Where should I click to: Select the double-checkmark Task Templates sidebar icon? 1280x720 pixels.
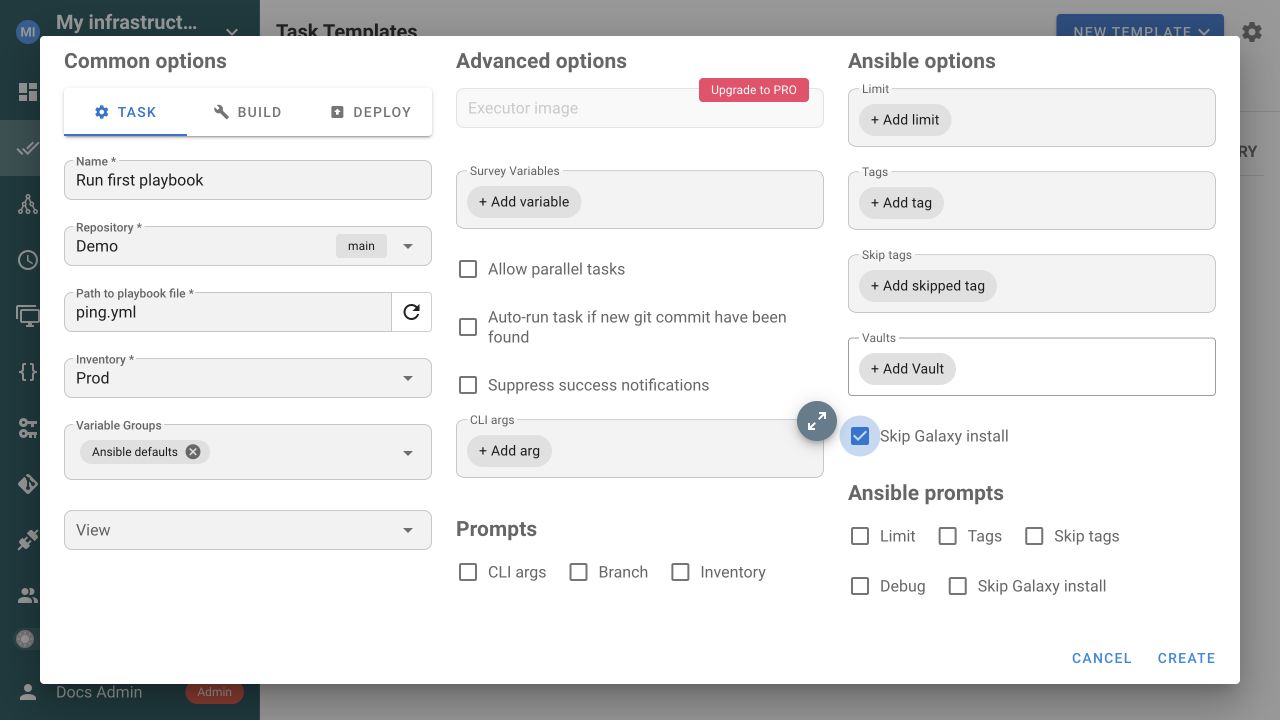click(28, 149)
